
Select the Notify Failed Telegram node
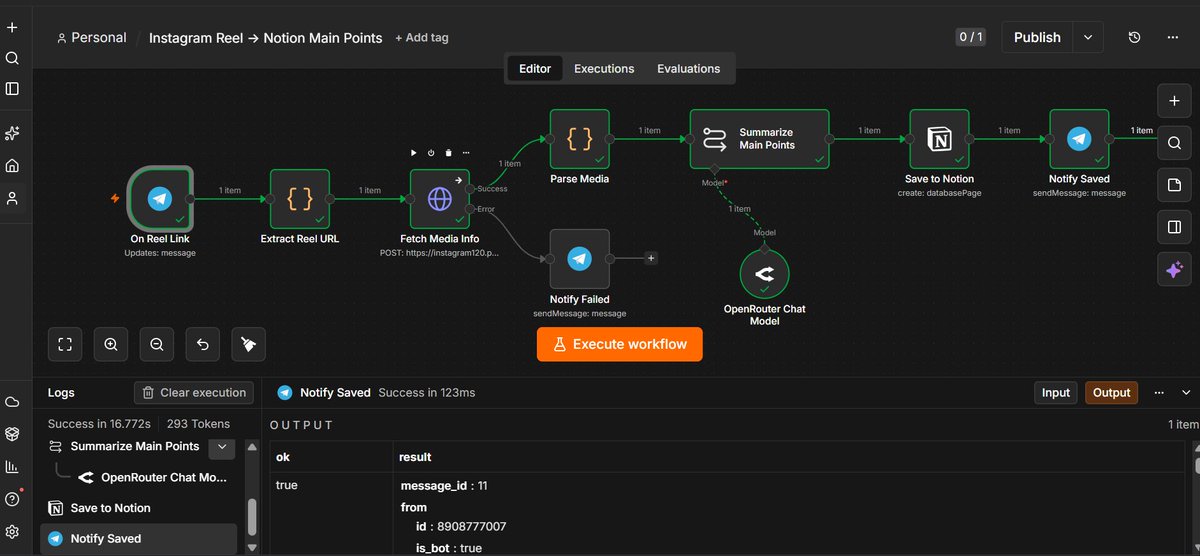click(580, 259)
